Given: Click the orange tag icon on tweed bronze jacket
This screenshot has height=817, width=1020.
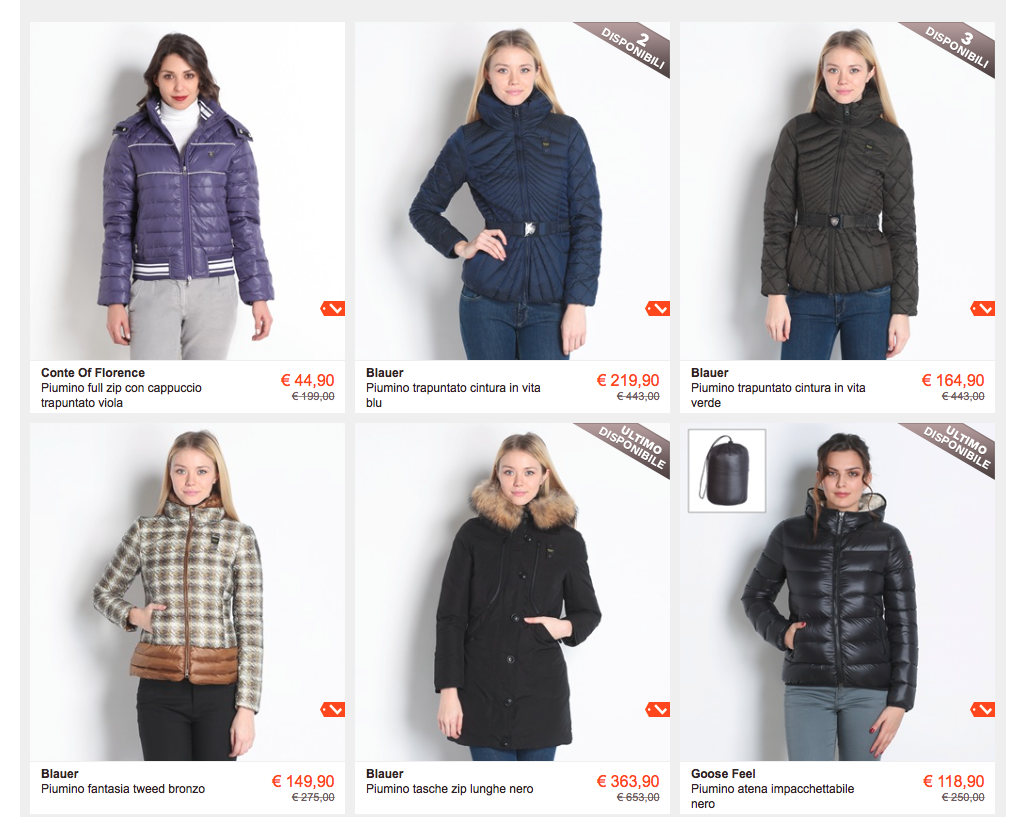Looking at the screenshot, I should [x=332, y=709].
